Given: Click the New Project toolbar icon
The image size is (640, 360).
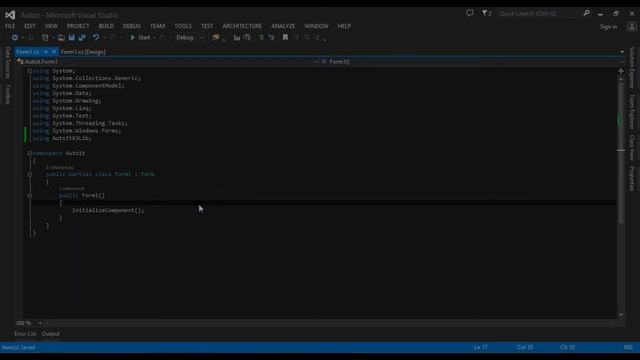Looking at the screenshot, I should (45, 38).
